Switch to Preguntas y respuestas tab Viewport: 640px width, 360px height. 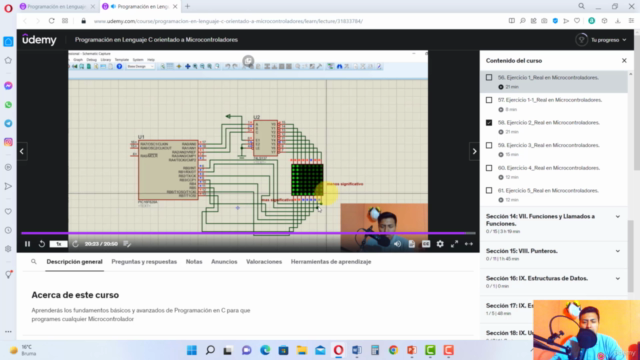click(144, 262)
